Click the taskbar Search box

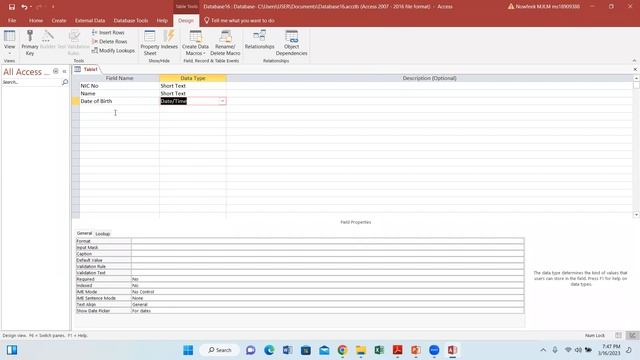tap(220, 350)
